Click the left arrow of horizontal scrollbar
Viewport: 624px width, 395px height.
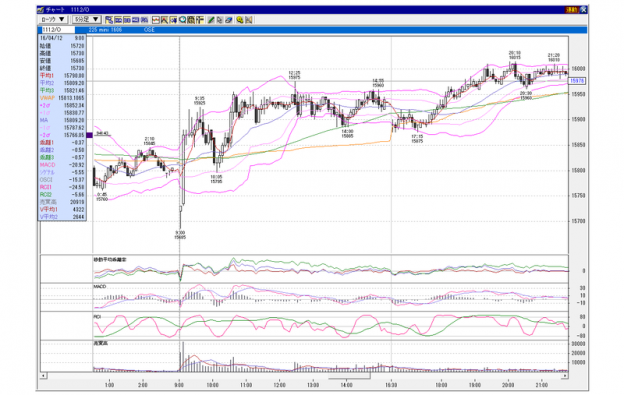(x=43, y=376)
